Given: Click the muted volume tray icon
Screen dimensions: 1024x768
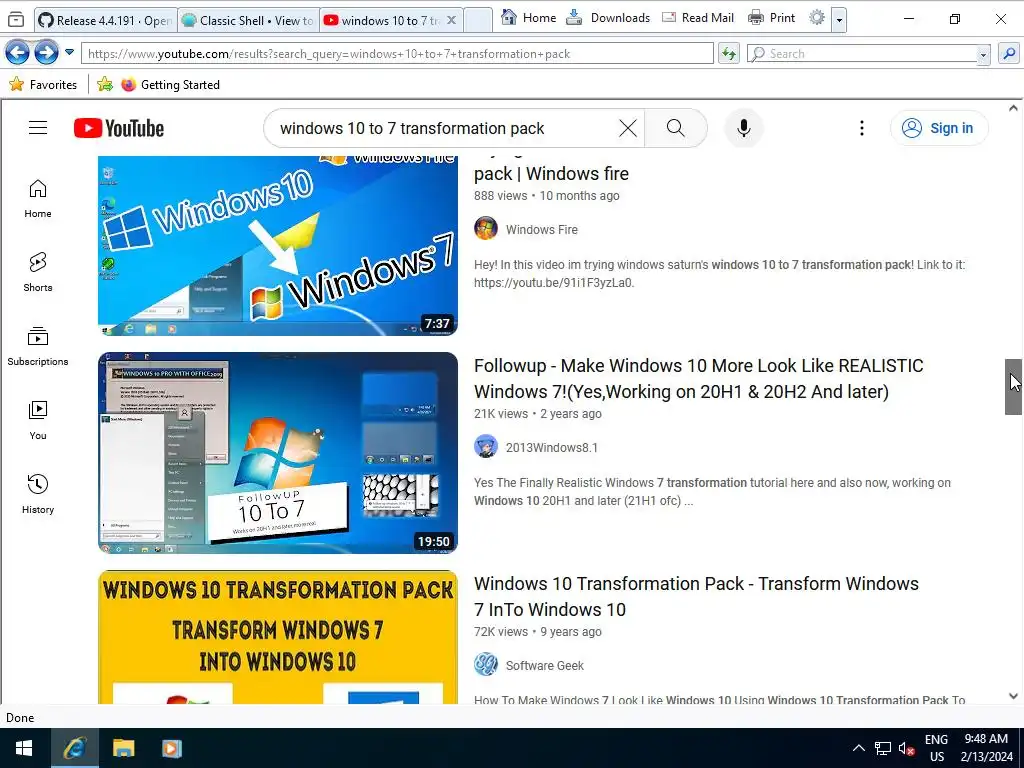Looking at the screenshot, I should 906,748.
